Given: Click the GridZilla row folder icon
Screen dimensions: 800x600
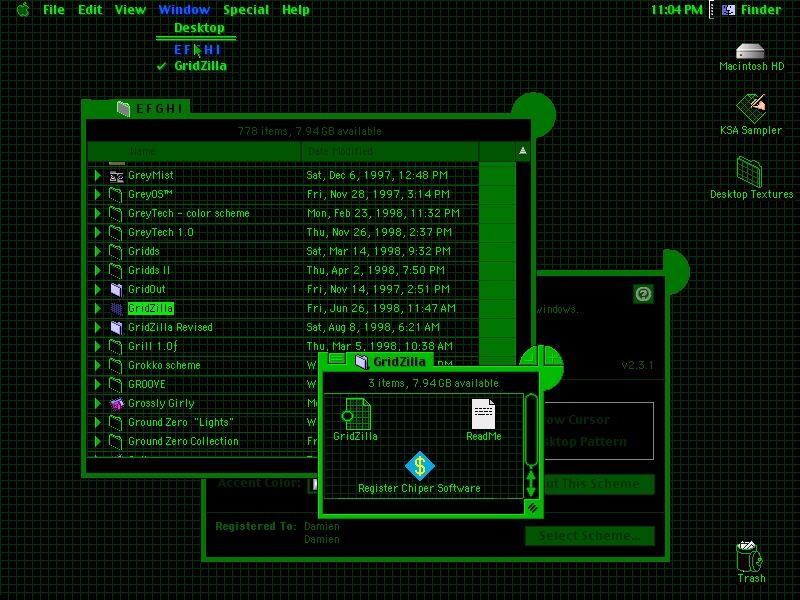Looking at the screenshot, I should [x=116, y=309].
